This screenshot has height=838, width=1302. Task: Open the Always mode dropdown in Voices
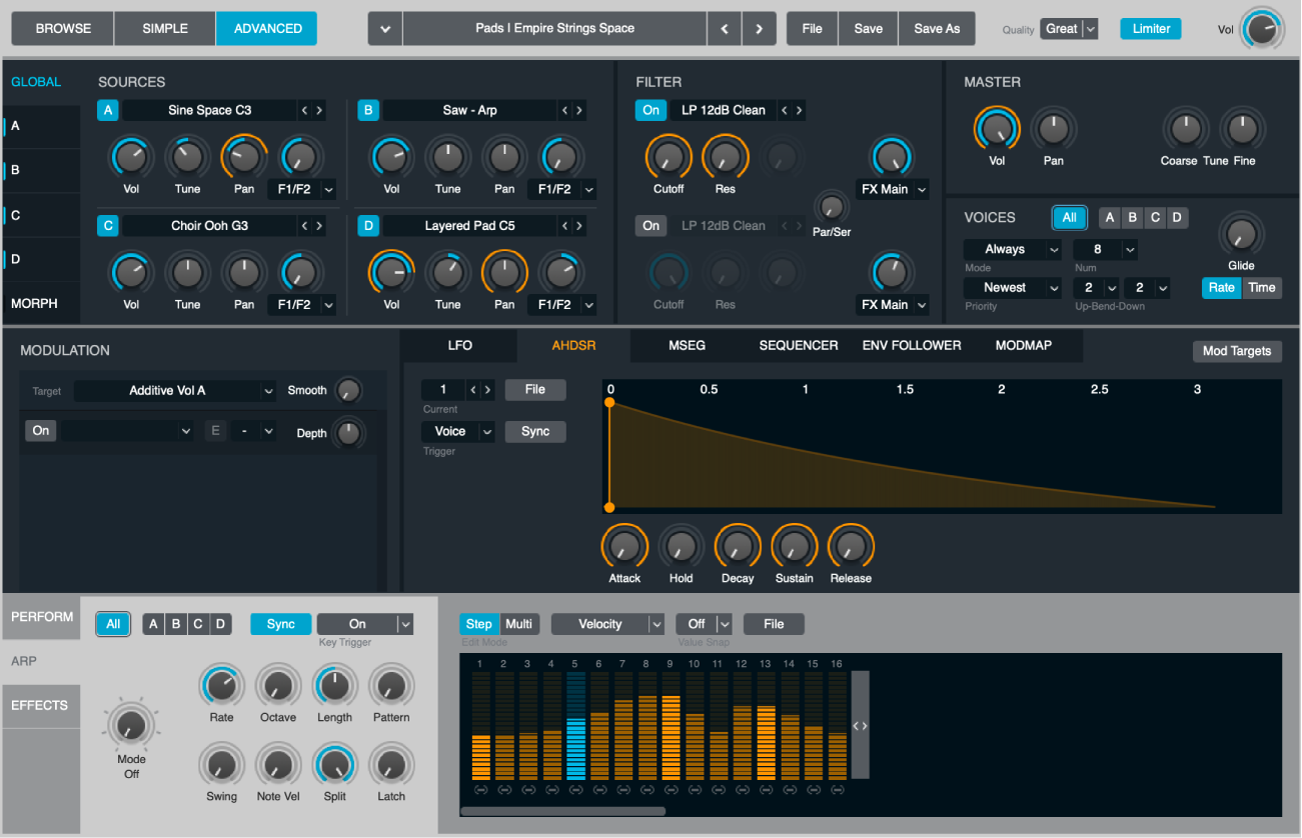pyautogui.click(x=1012, y=249)
